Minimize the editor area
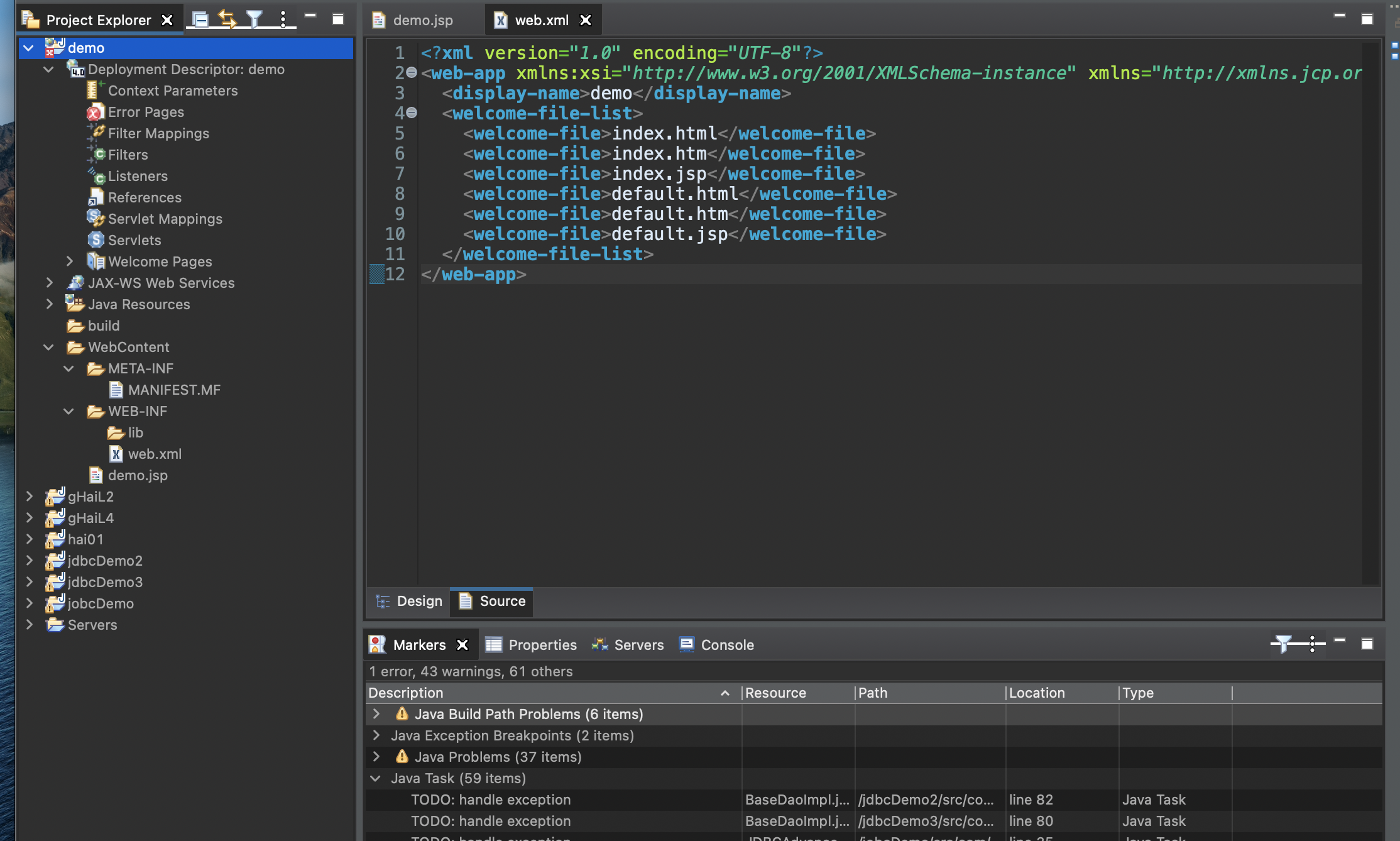This screenshot has width=1400, height=841. point(1340,16)
